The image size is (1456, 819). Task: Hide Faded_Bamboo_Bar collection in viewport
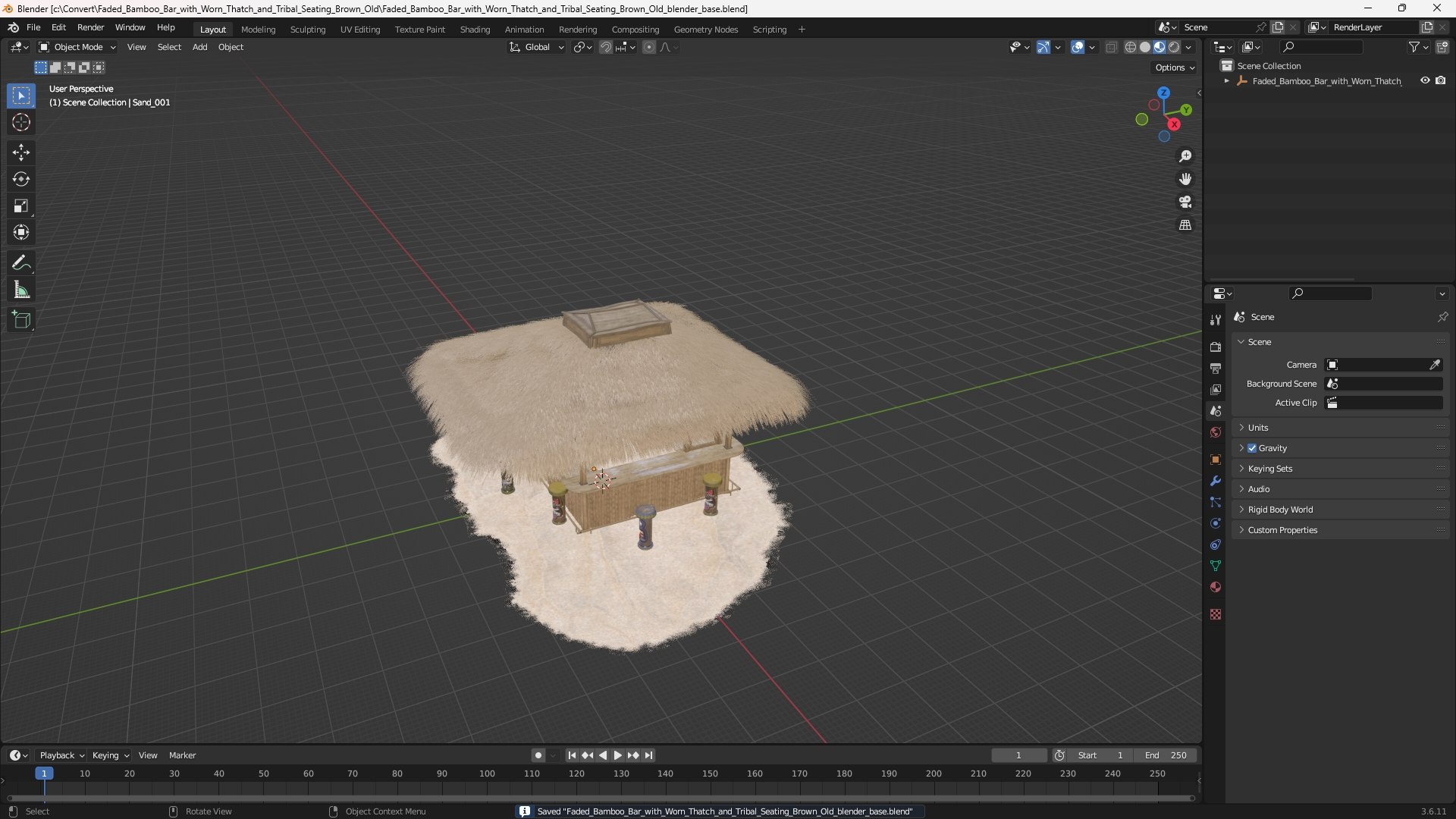point(1425,80)
